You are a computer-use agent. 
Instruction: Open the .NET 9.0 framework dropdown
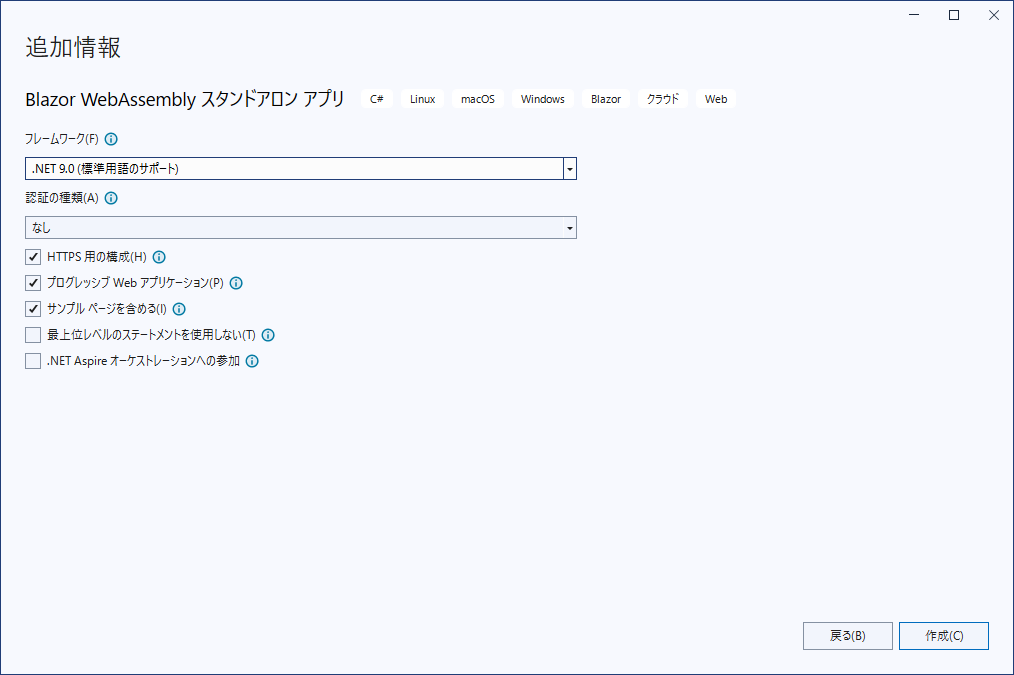click(x=569, y=169)
